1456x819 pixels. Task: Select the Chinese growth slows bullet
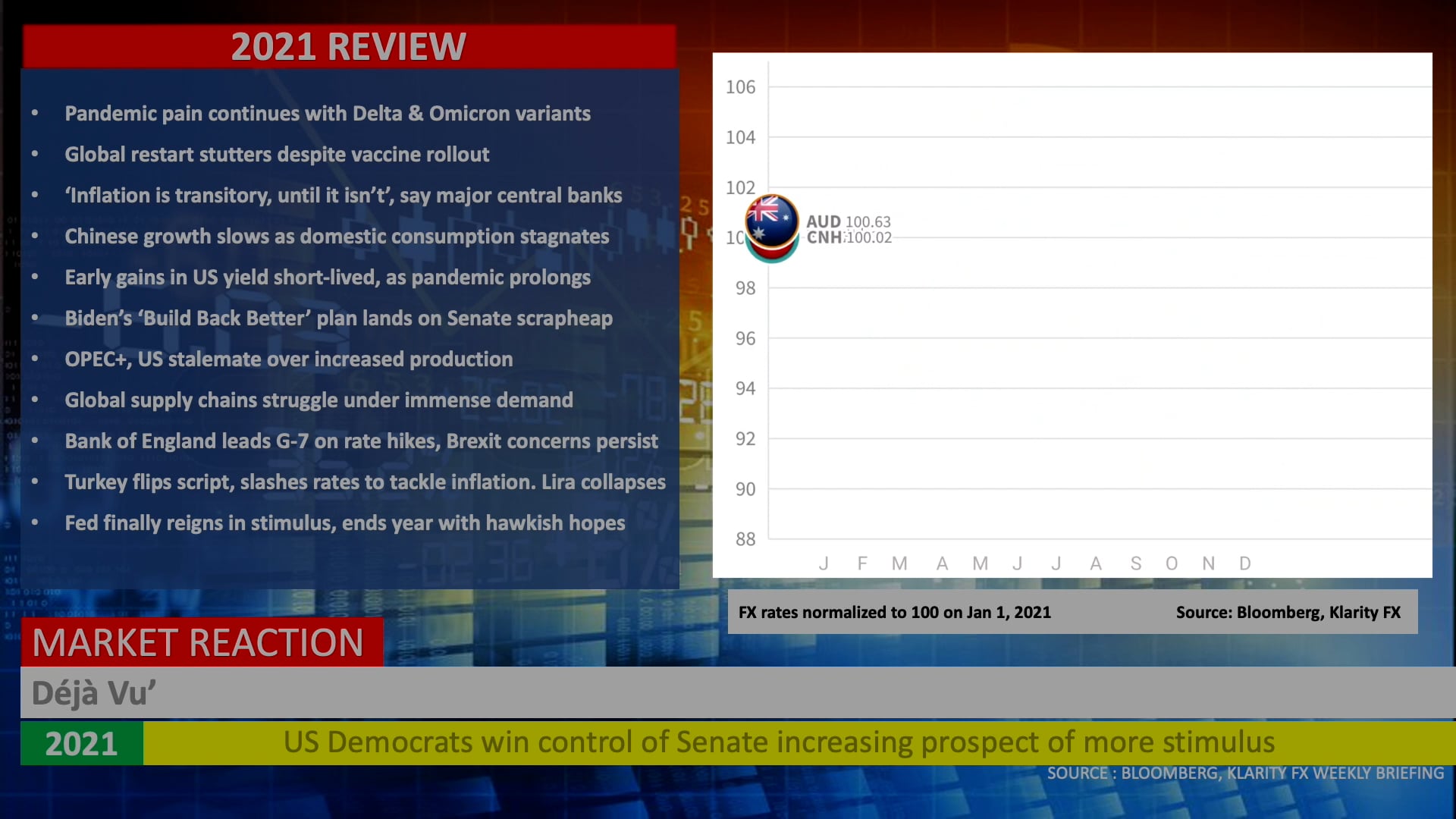(337, 237)
